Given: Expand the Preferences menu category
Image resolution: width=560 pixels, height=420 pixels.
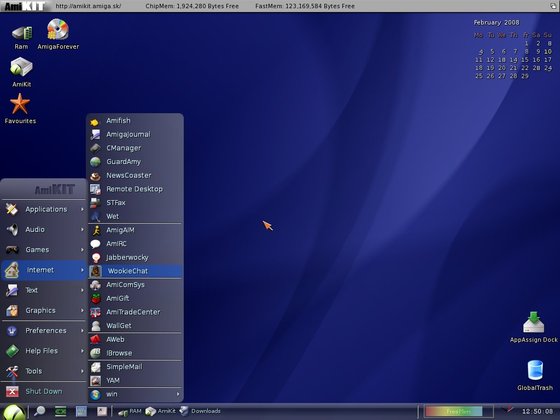Looking at the screenshot, I should tap(44, 331).
